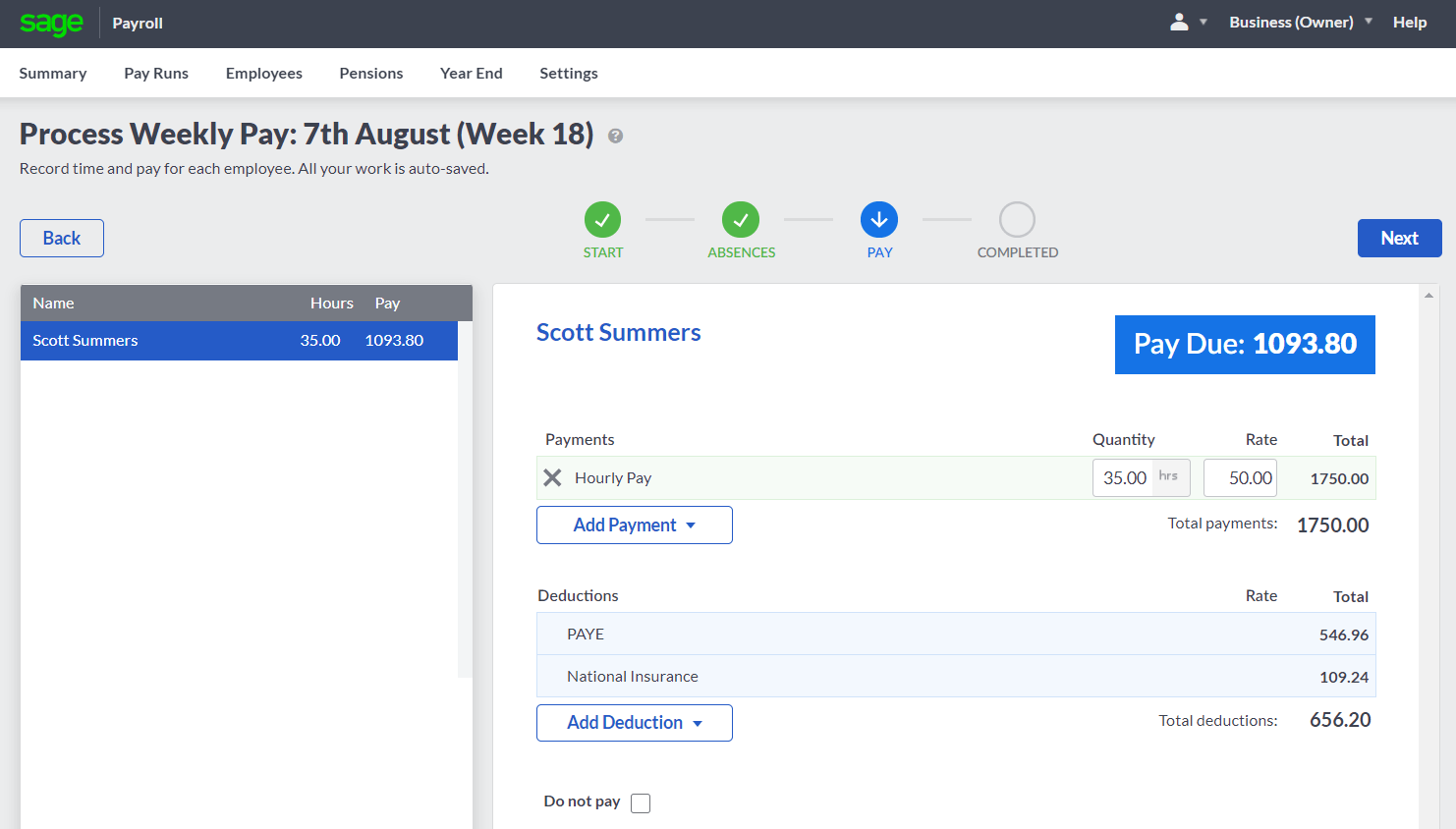Go back using the Back button
Image resolution: width=1456 pixels, height=829 pixels.
pyautogui.click(x=61, y=238)
